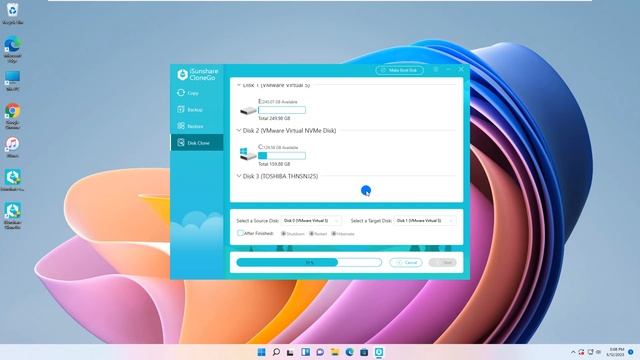The width and height of the screenshot is (640, 360).
Task: Open the Windows Start menu
Action: click(262, 352)
